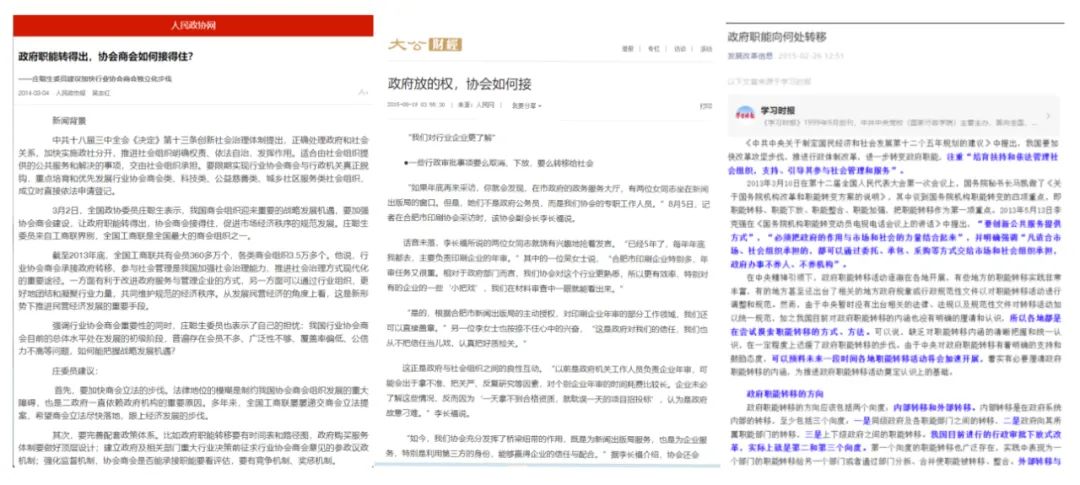
Task: Click the 人民政协网 red header banner
Action: (194, 25)
